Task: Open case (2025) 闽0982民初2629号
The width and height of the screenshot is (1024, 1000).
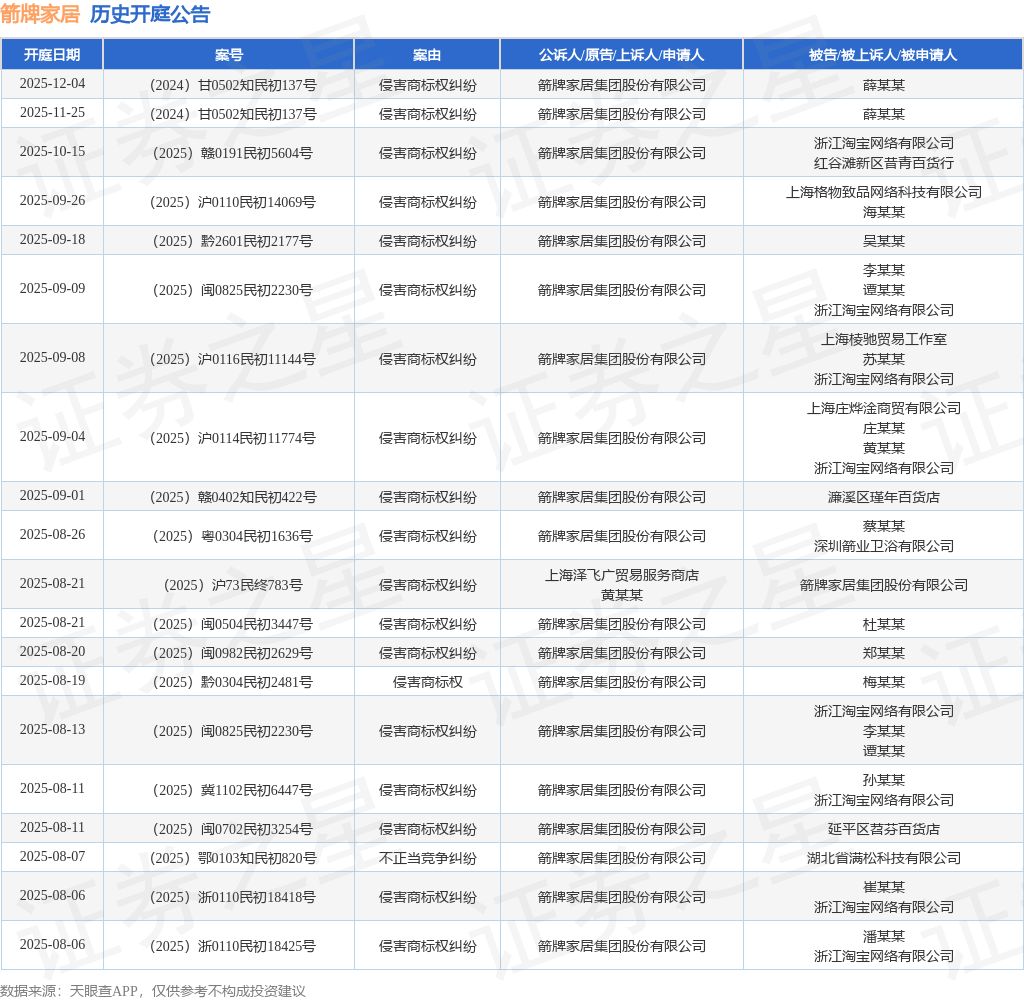Action: (x=232, y=653)
